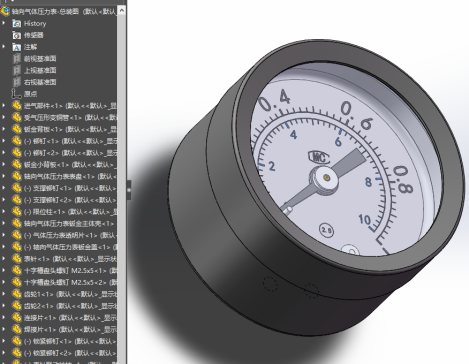
Task: Click the 注解 annotations folder icon
Action: pos(16,47)
